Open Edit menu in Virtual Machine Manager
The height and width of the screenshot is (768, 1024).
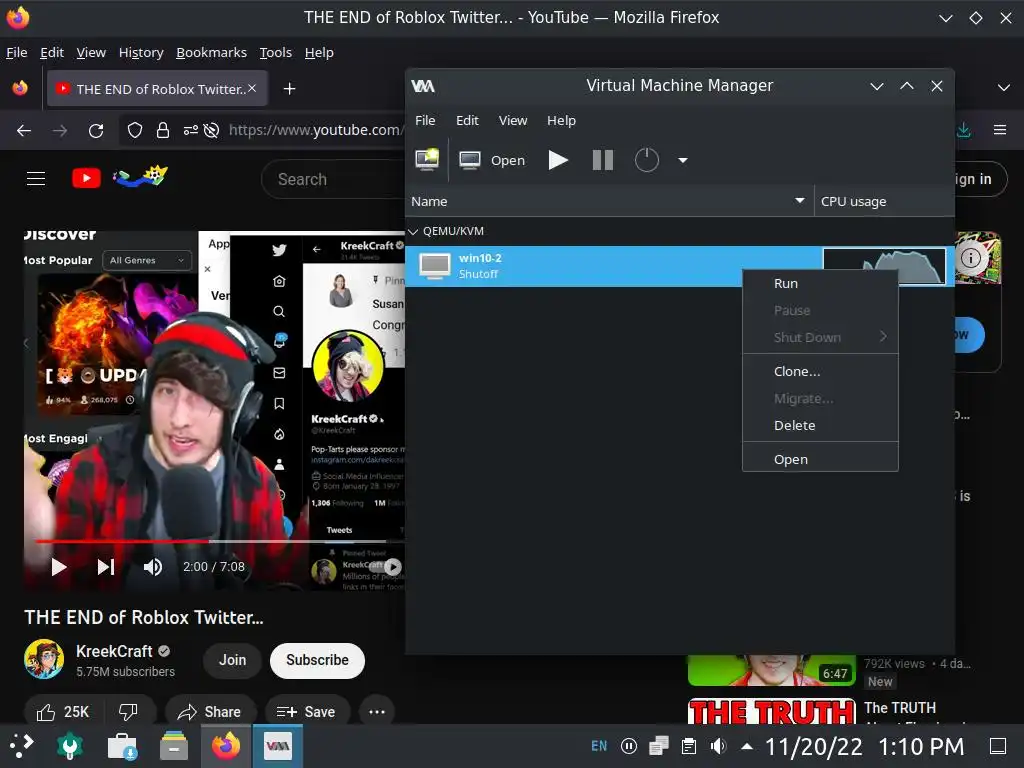pyautogui.click(x=467, y=120)
